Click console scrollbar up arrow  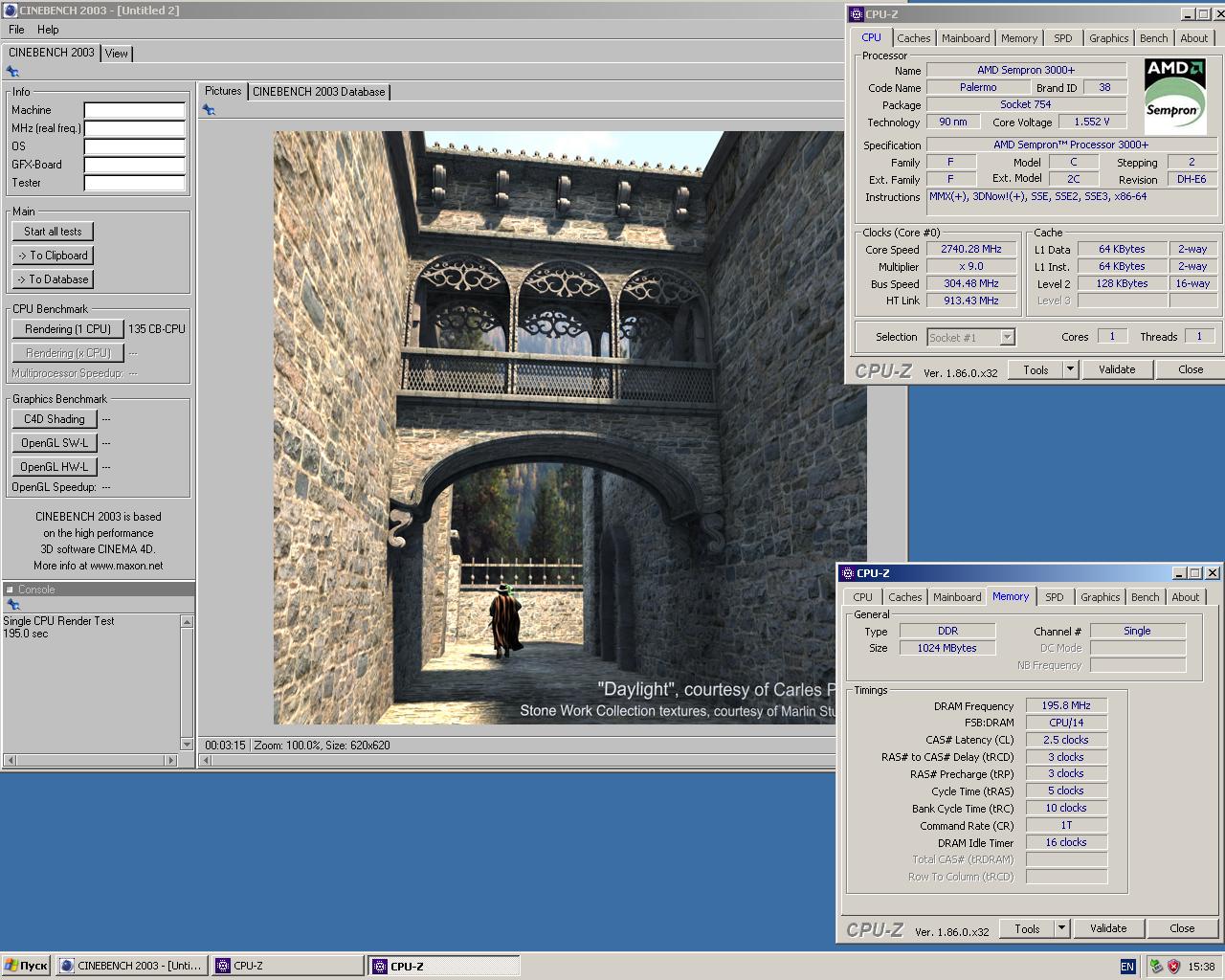point(187,622)
